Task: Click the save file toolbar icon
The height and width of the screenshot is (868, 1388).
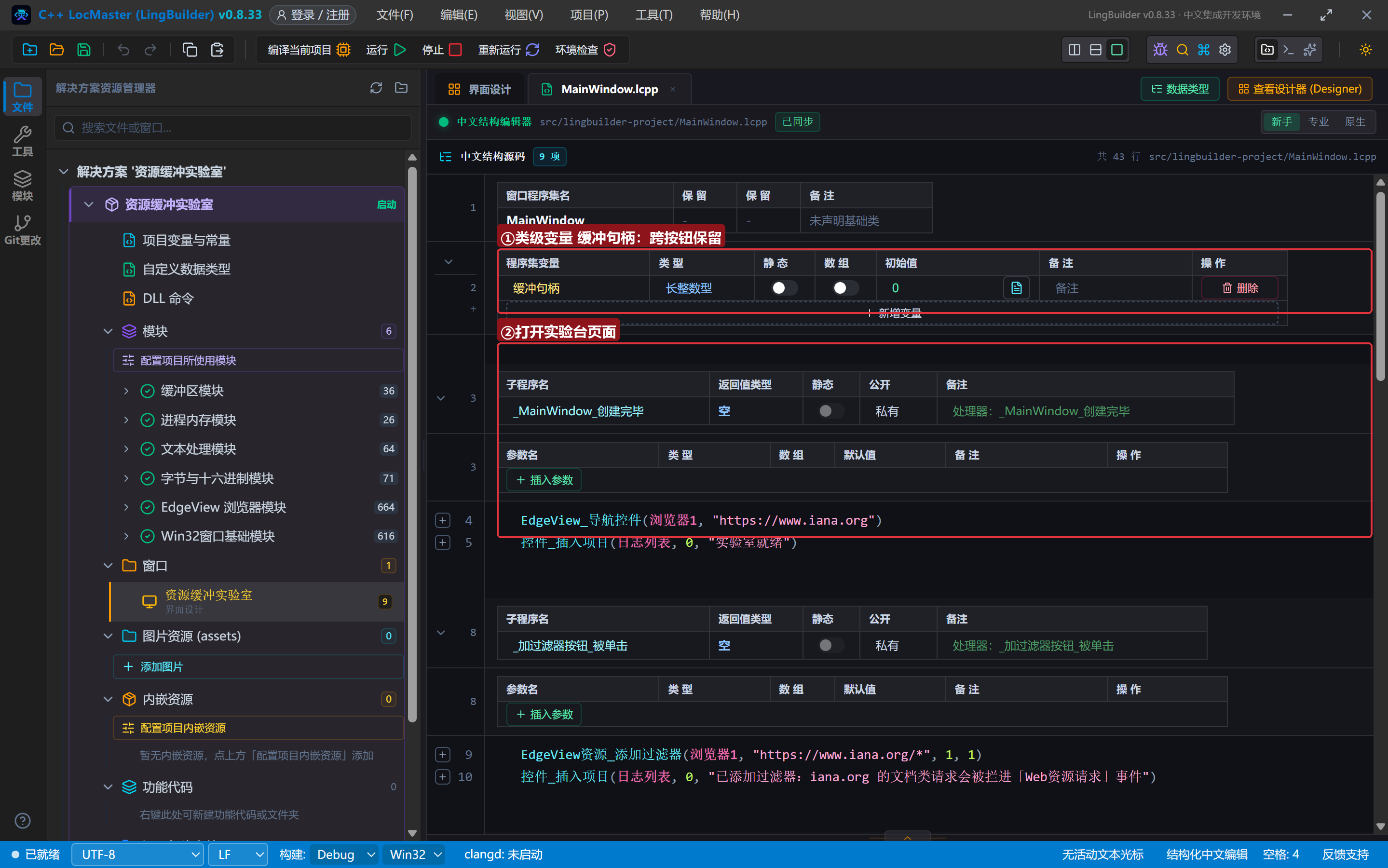Action: pos(84,50)
